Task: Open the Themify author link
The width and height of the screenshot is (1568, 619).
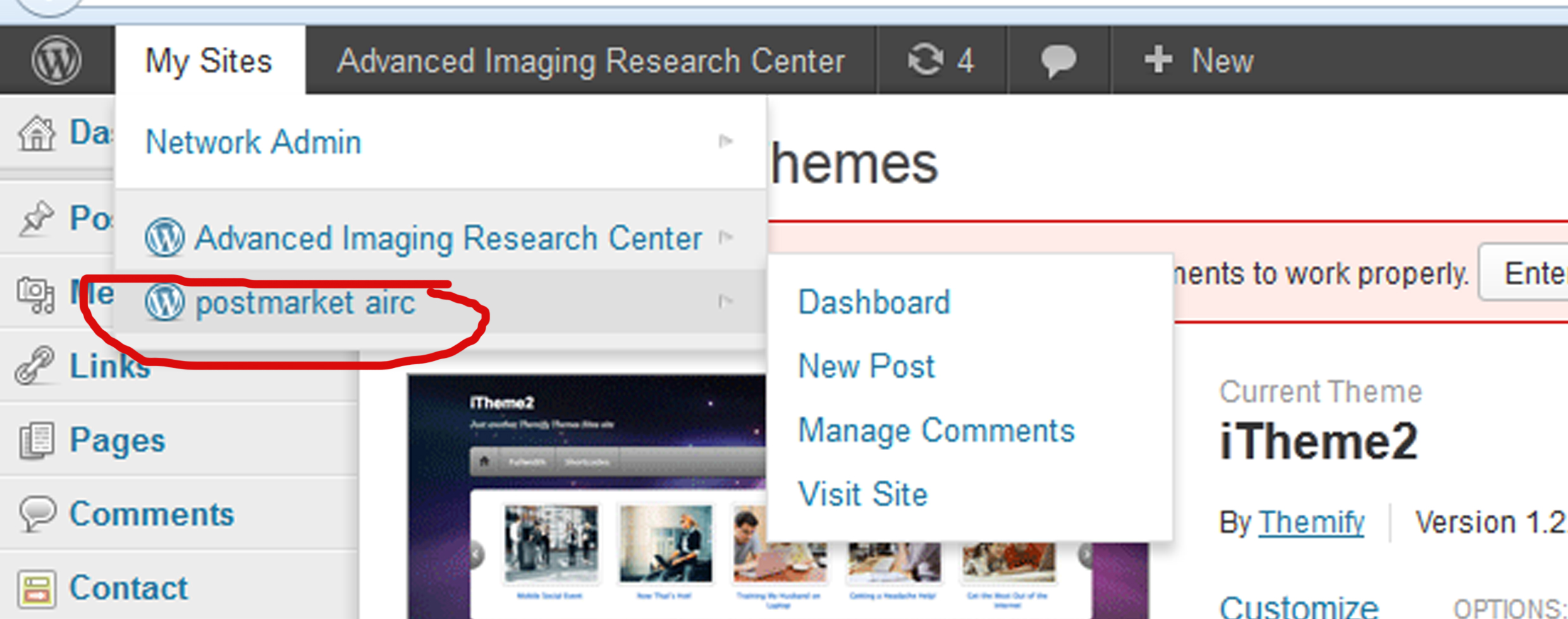Action: [x=1311, y=523]
